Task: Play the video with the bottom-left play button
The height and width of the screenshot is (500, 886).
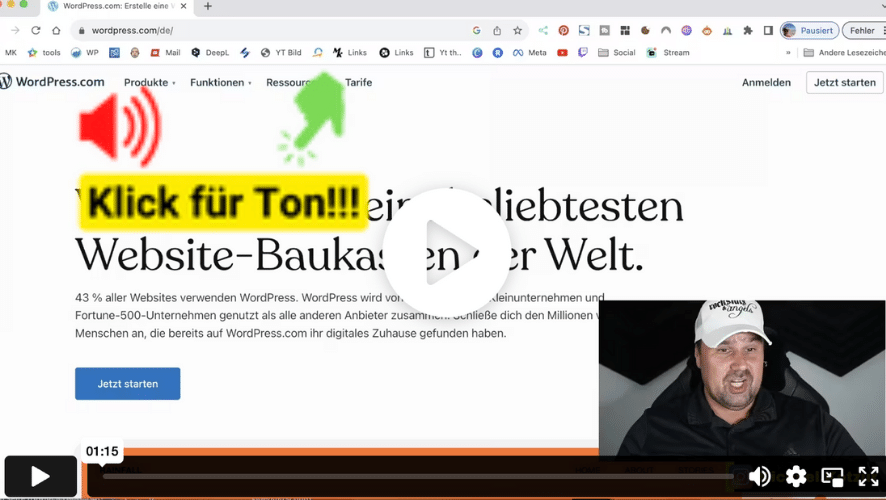Action: tap(40, 476)
